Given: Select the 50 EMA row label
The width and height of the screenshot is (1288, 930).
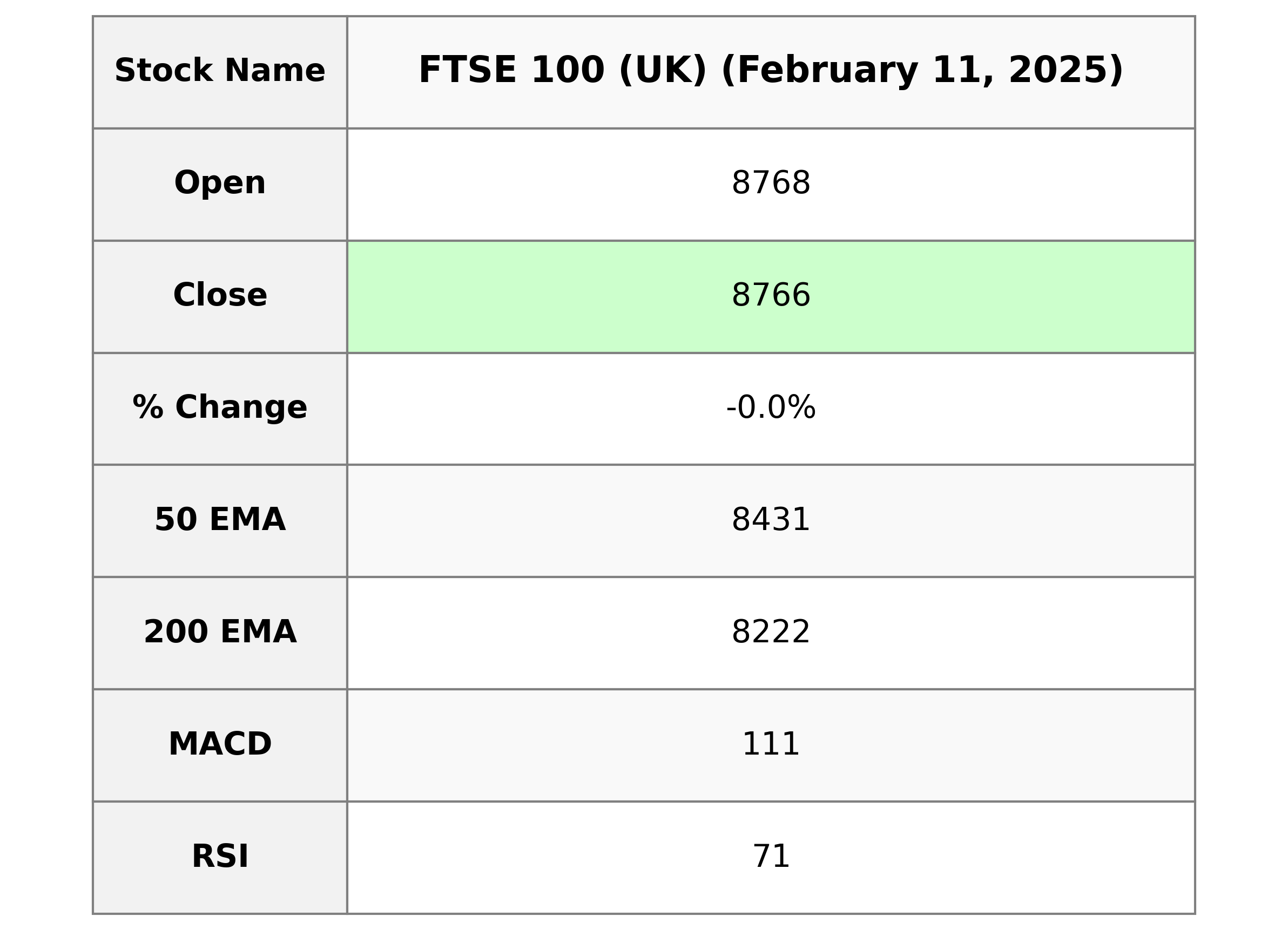Looking at the screenshot, I should [x=220, y=520].
